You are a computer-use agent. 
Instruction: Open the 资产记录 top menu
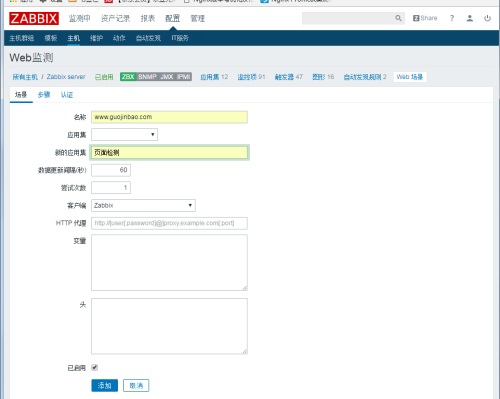tap(115, 18)
